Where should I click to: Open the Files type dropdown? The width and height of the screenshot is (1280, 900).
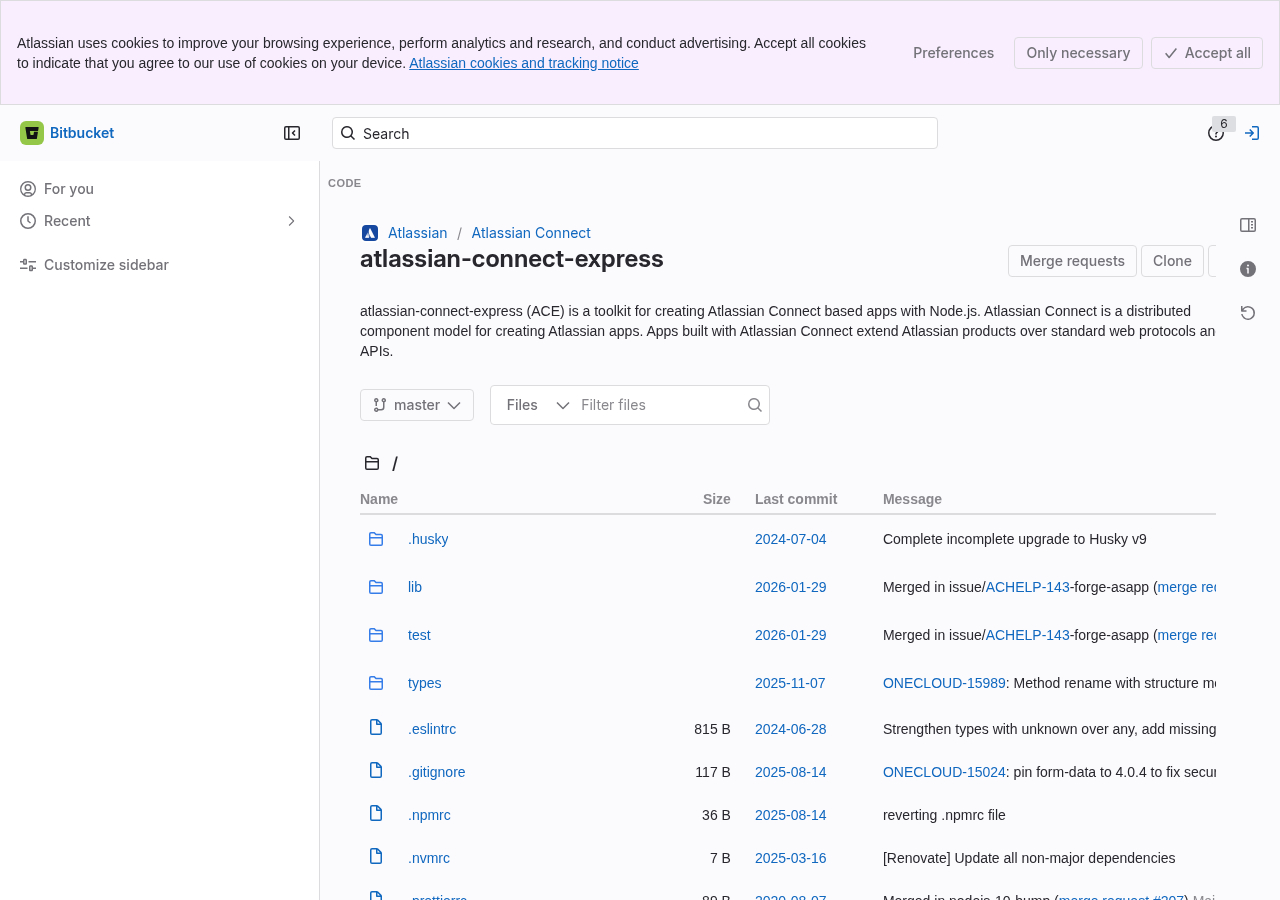point(537,405)
